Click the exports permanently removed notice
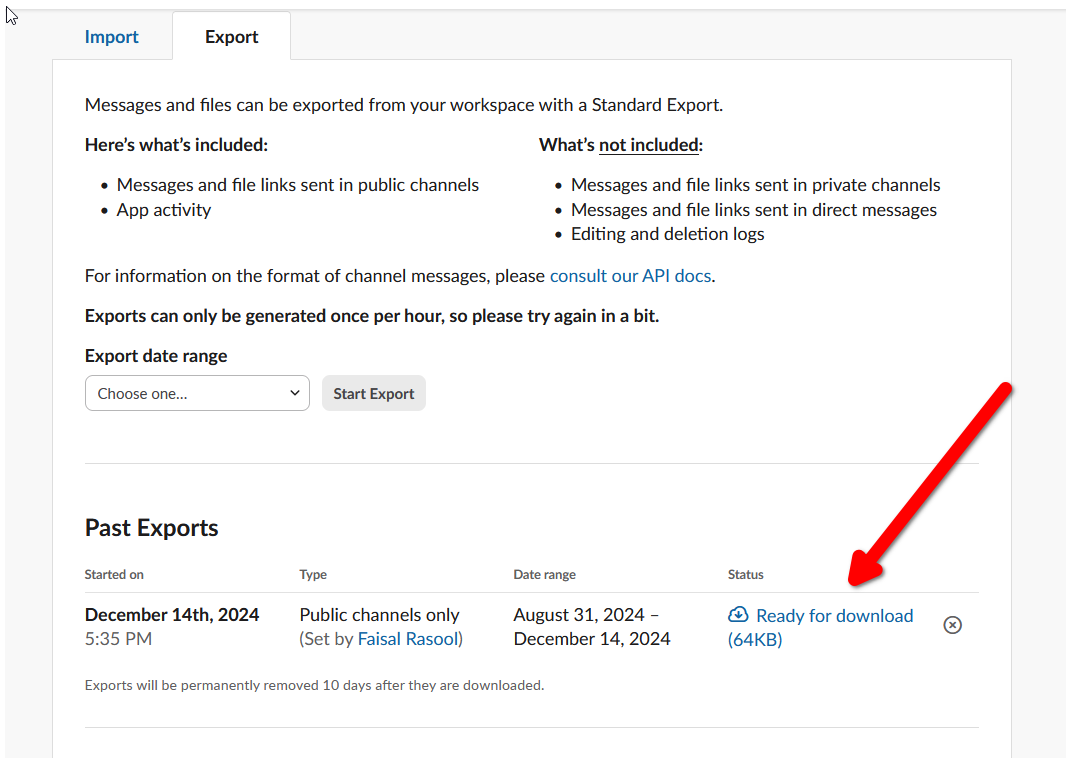The width and height of the screenshot is (1066, 758). [315, 685]
